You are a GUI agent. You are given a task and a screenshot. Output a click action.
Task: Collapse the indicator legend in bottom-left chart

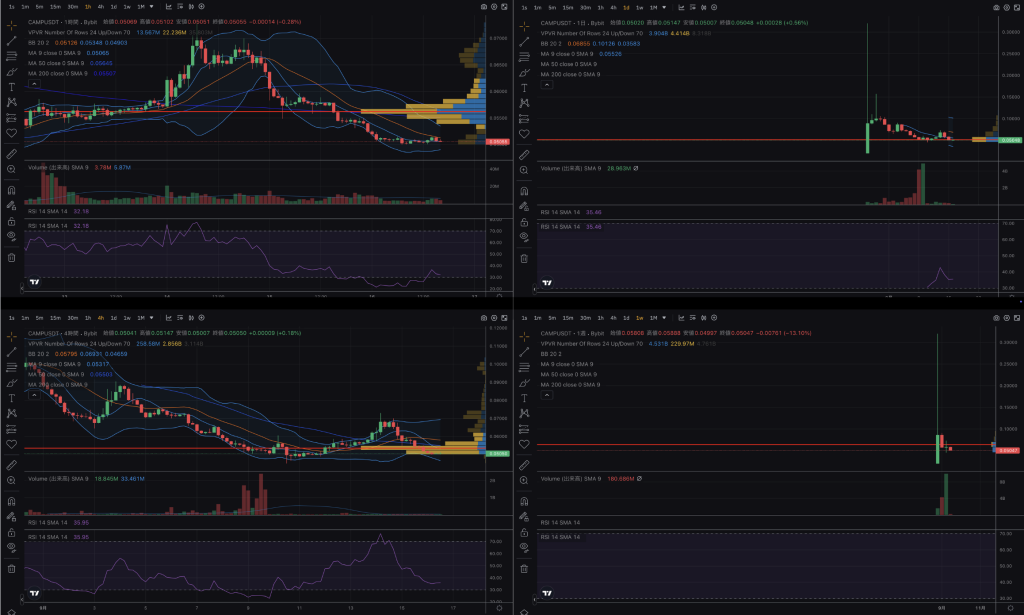(x=34, y=396)
